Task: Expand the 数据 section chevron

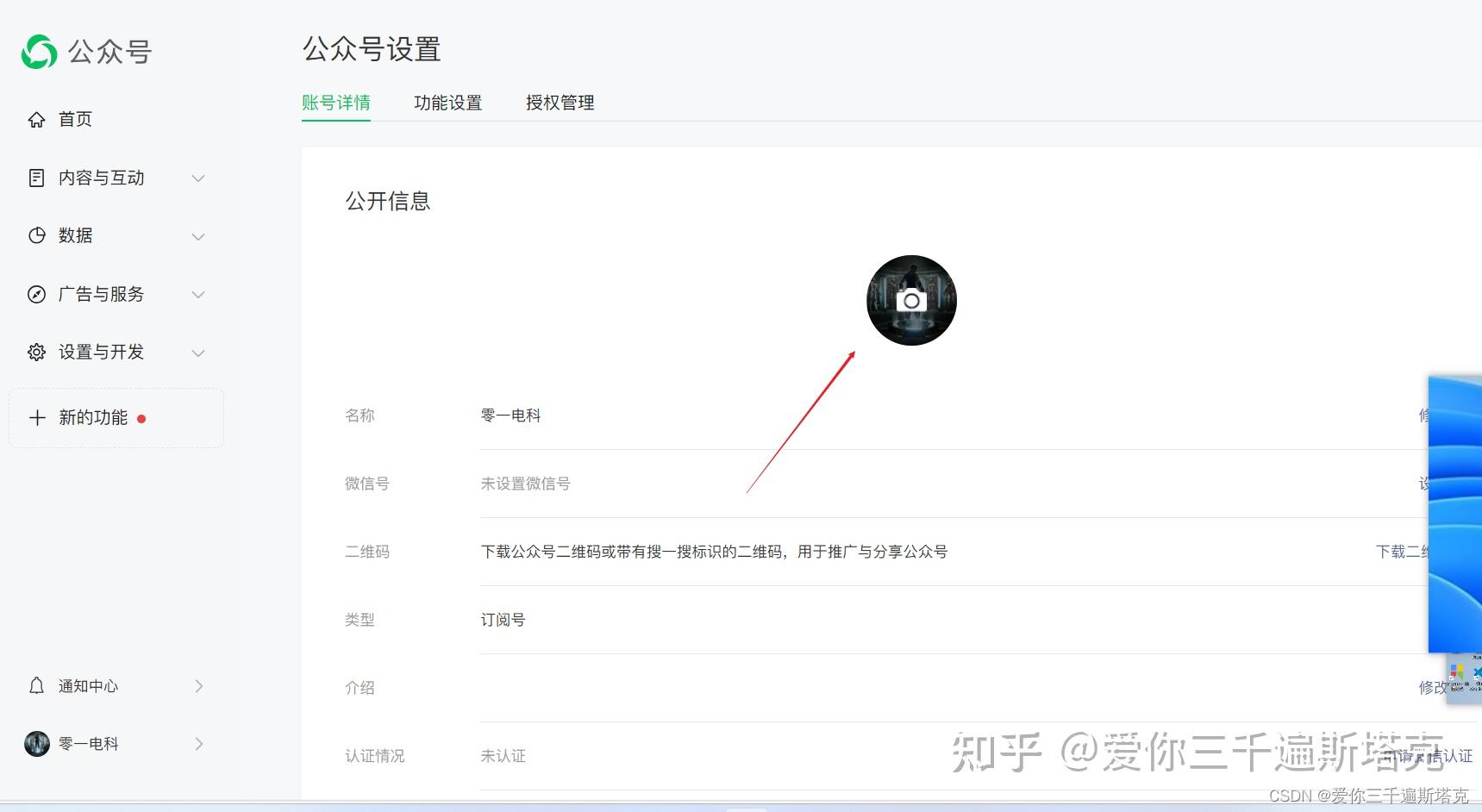Action: tap(198, 236)
